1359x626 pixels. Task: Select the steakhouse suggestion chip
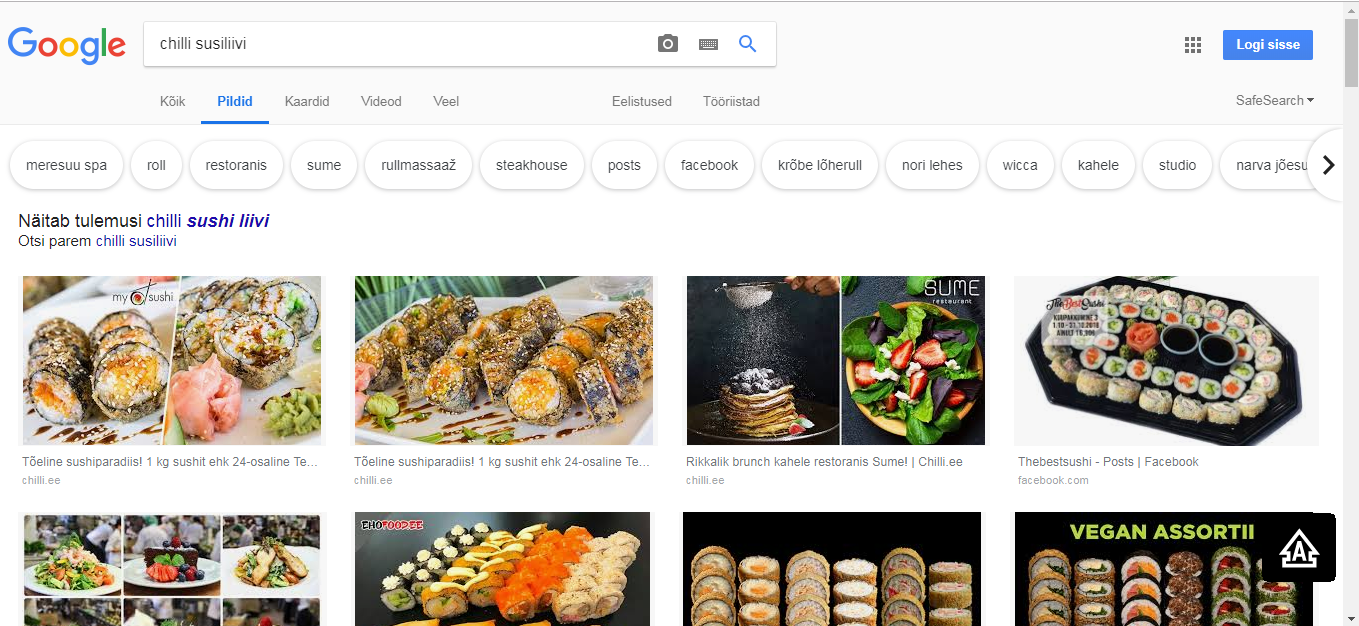coord(531,165)
